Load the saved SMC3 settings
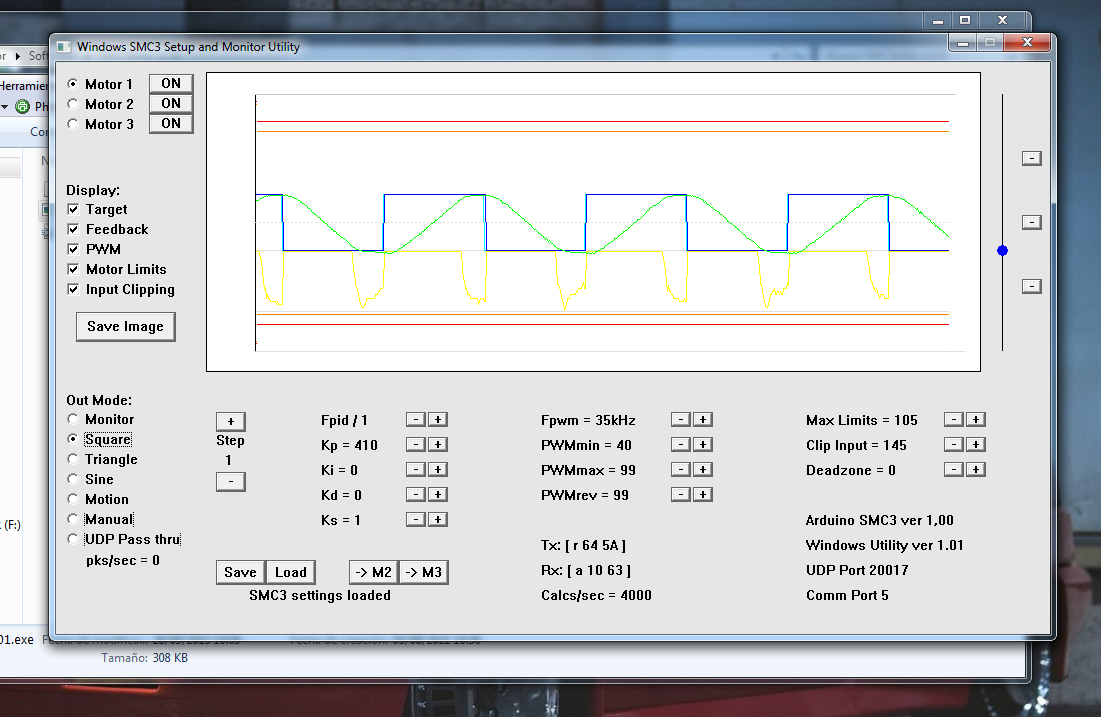Screen dimensions: 1101x717 [x=290, y=572]
